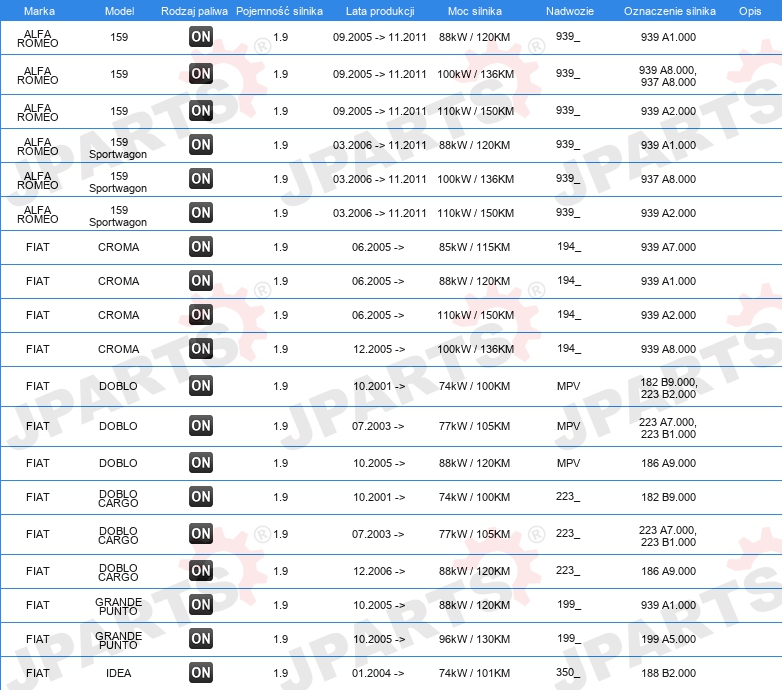This screenshot has height=690, width=782.
Task: Click ON fuel icon in 159 09.2005 120KM row
Action: click(201, 36)
